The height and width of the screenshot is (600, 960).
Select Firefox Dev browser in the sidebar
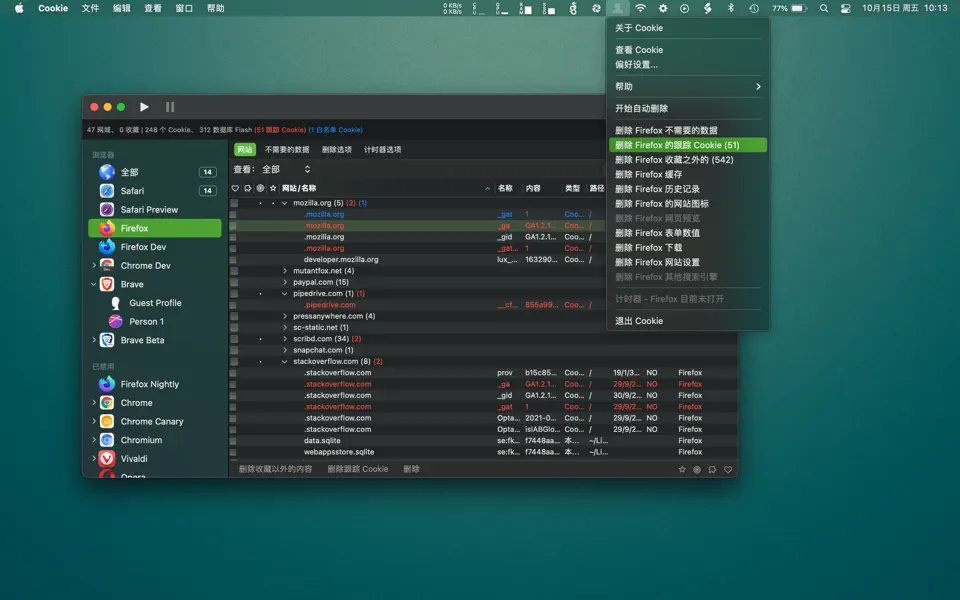point(143,247)
